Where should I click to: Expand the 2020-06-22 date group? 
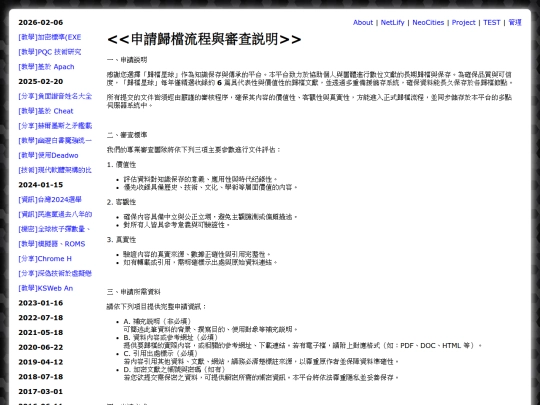(41, 347)
